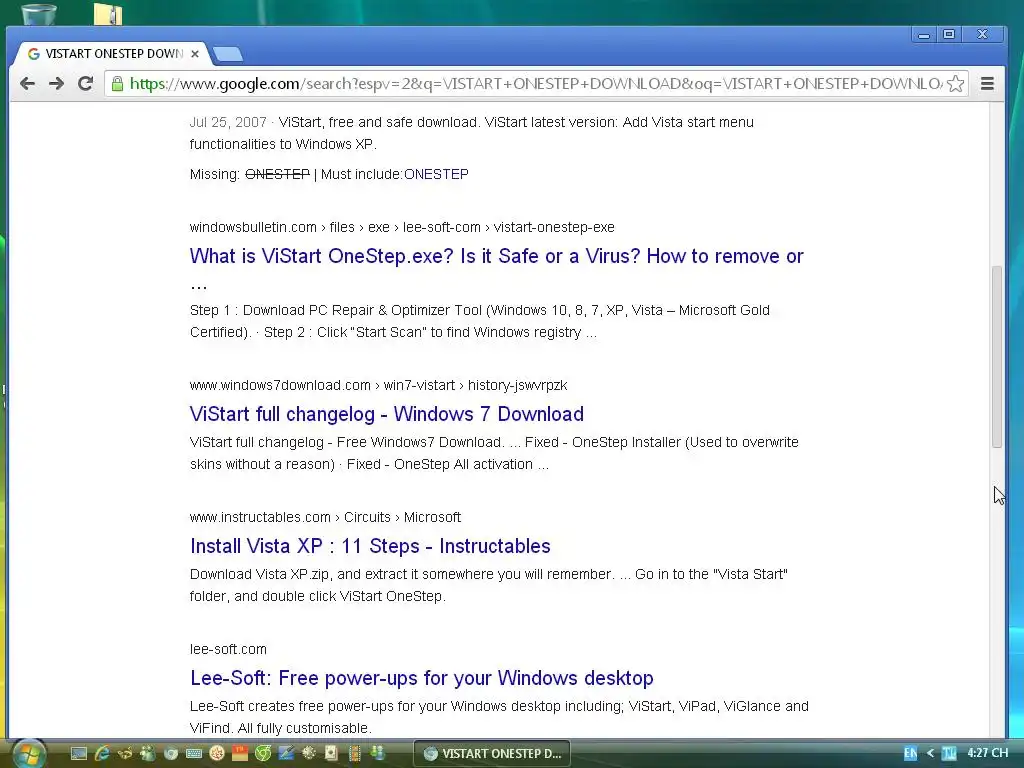
Task: Click the page's vertical scrollbar thumb
Action: coord(997,357)
